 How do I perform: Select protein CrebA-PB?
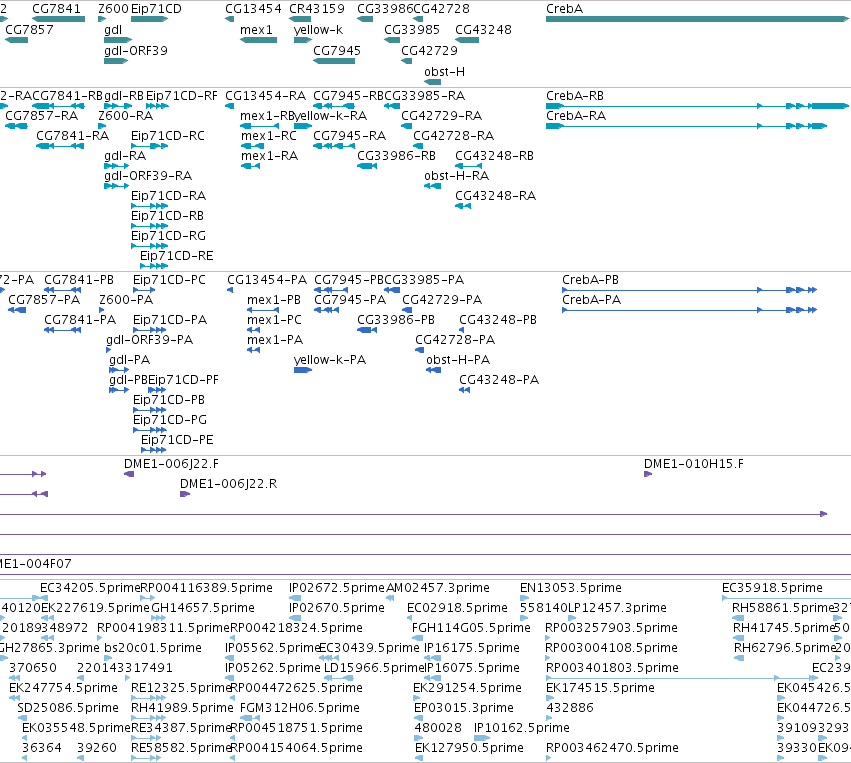(x=689, y=290)
